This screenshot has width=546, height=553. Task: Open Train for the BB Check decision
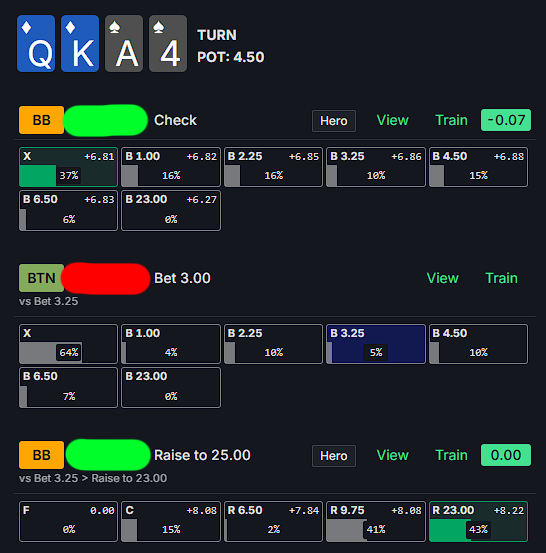451,120
